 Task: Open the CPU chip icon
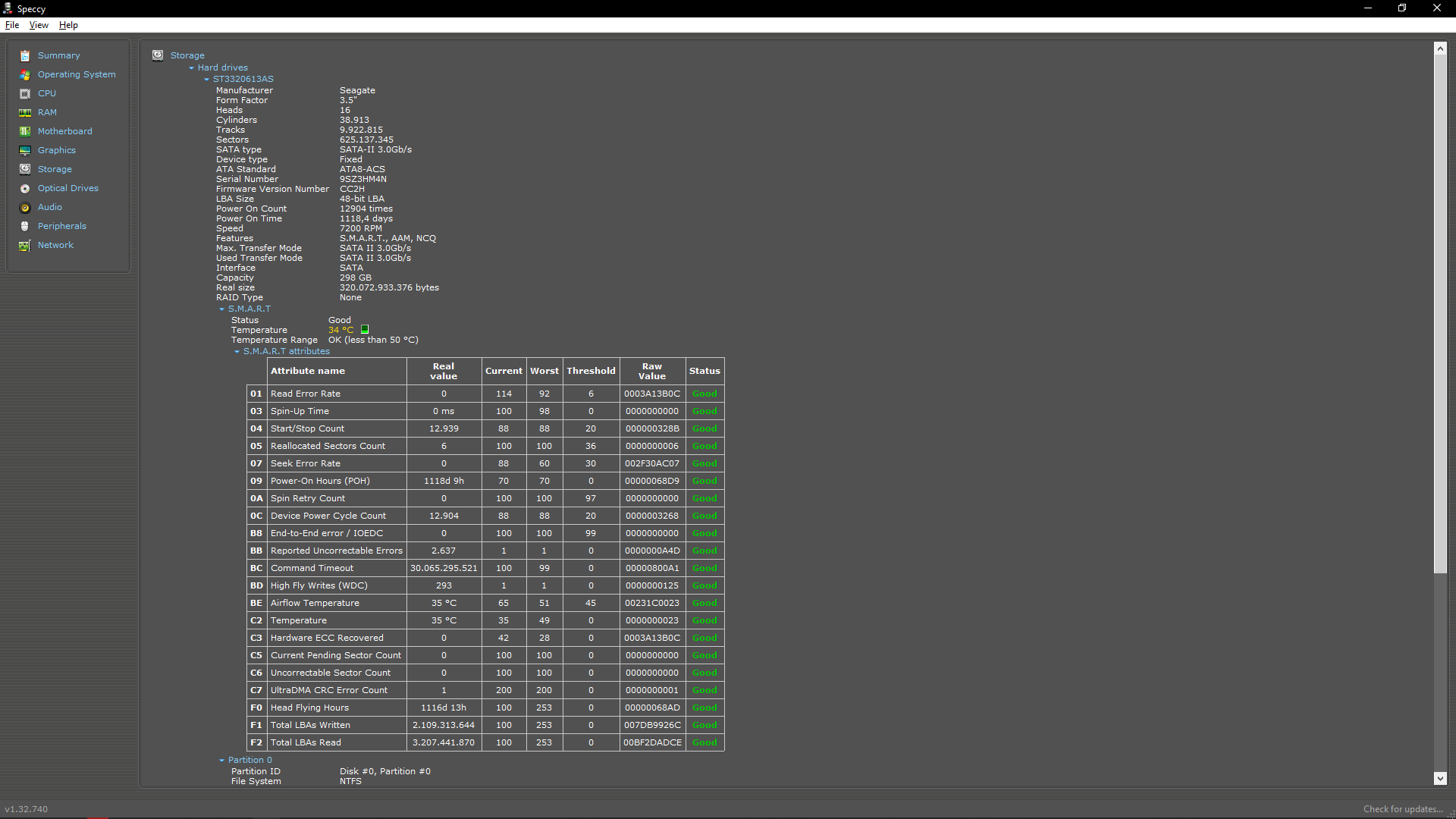click(x=25, y=93)
